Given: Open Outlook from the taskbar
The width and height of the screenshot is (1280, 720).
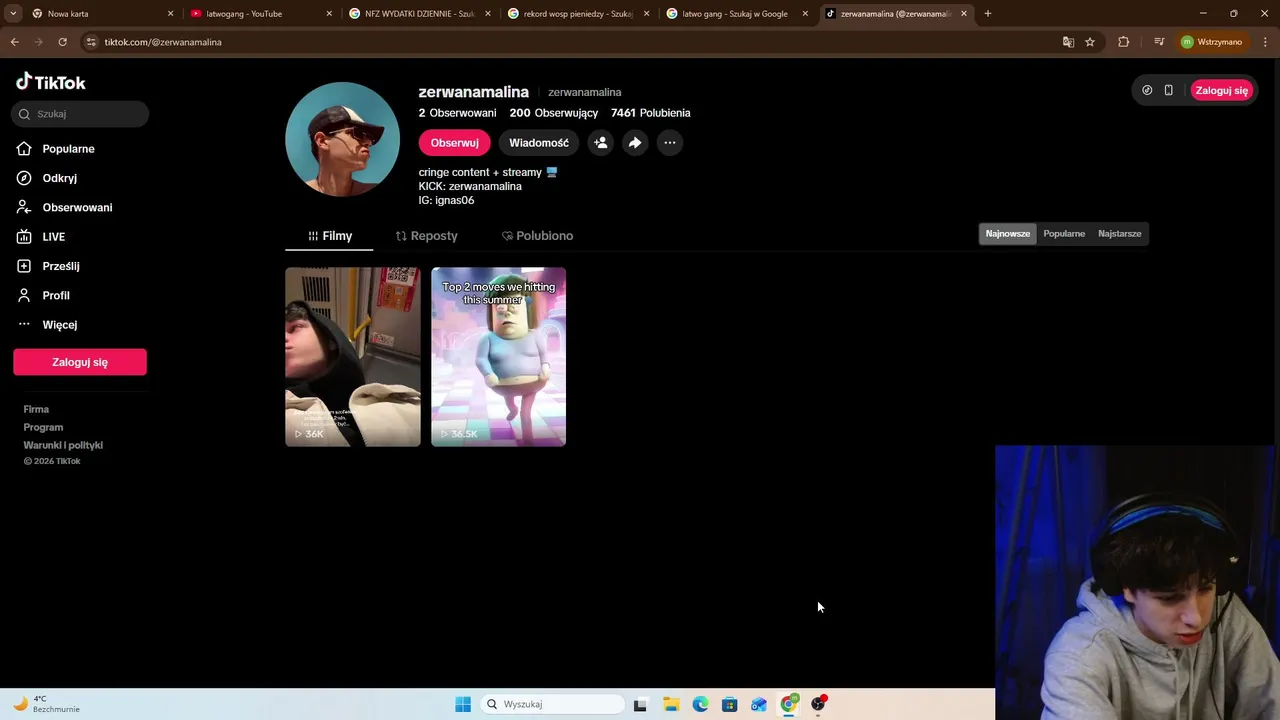Looking at the screenshot, I should (759, 704).
